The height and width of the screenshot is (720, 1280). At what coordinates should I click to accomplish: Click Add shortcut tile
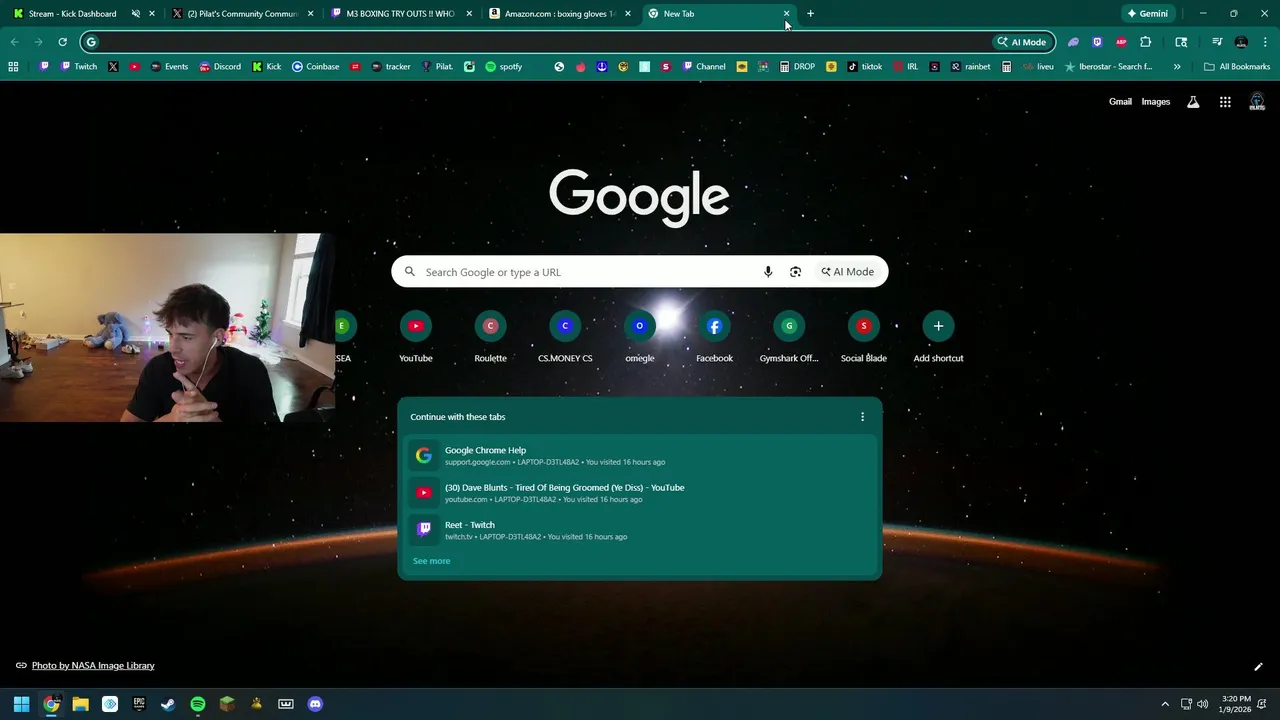pos(938,337)
